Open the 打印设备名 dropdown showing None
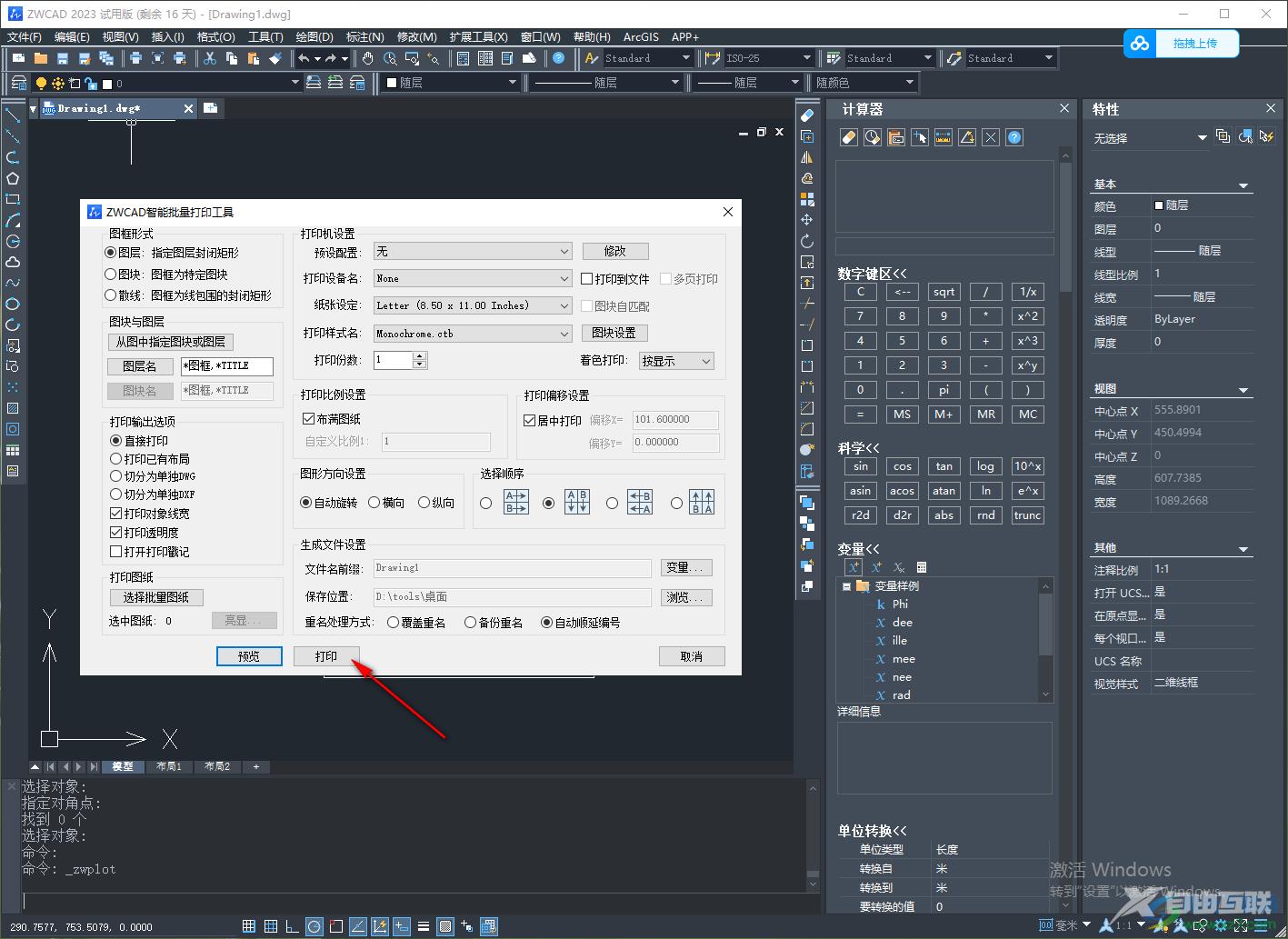Screen dimensions: 1288x939 [473, 278]
